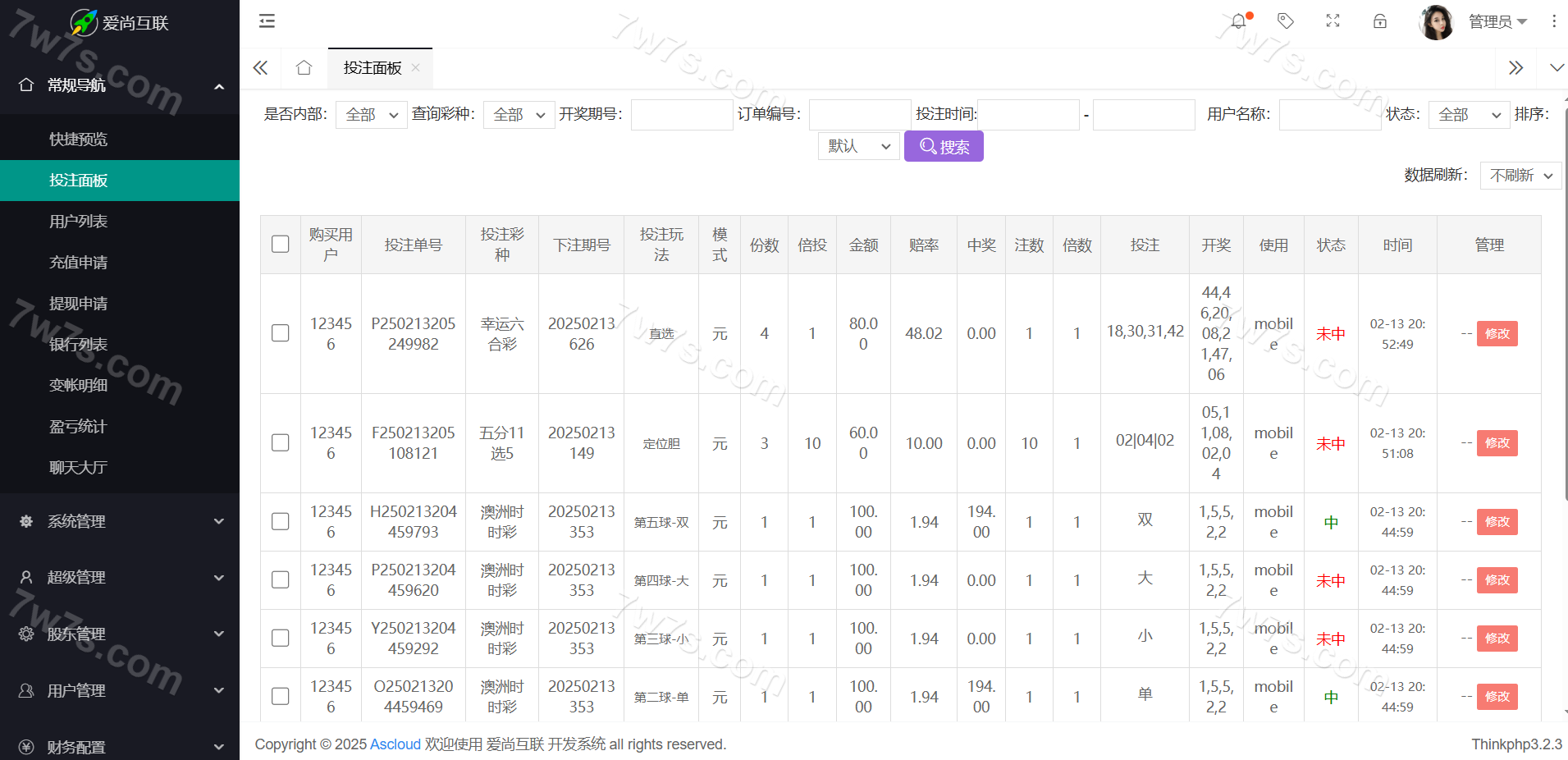Open the tag icon in header

tap(1286, 21)
